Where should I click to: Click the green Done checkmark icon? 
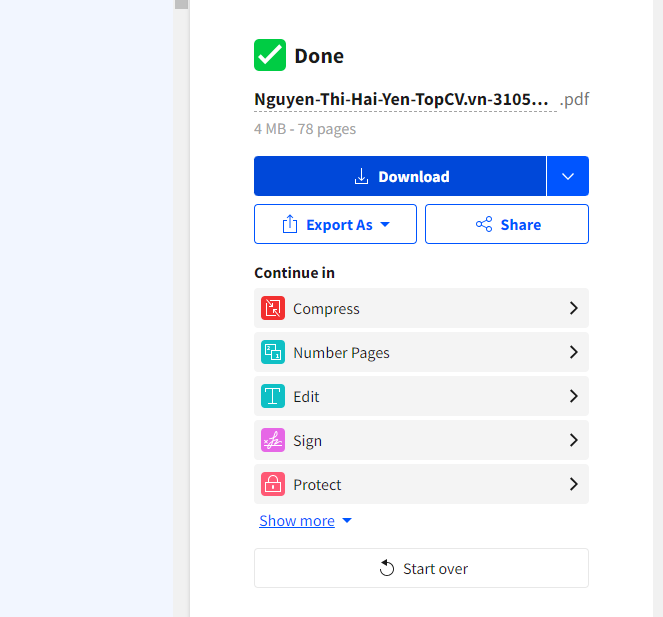(270, 55)
